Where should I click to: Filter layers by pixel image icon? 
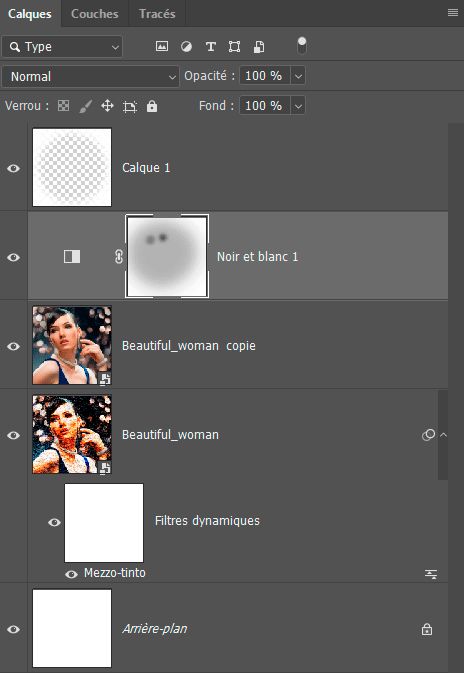(x=161, y=46)
